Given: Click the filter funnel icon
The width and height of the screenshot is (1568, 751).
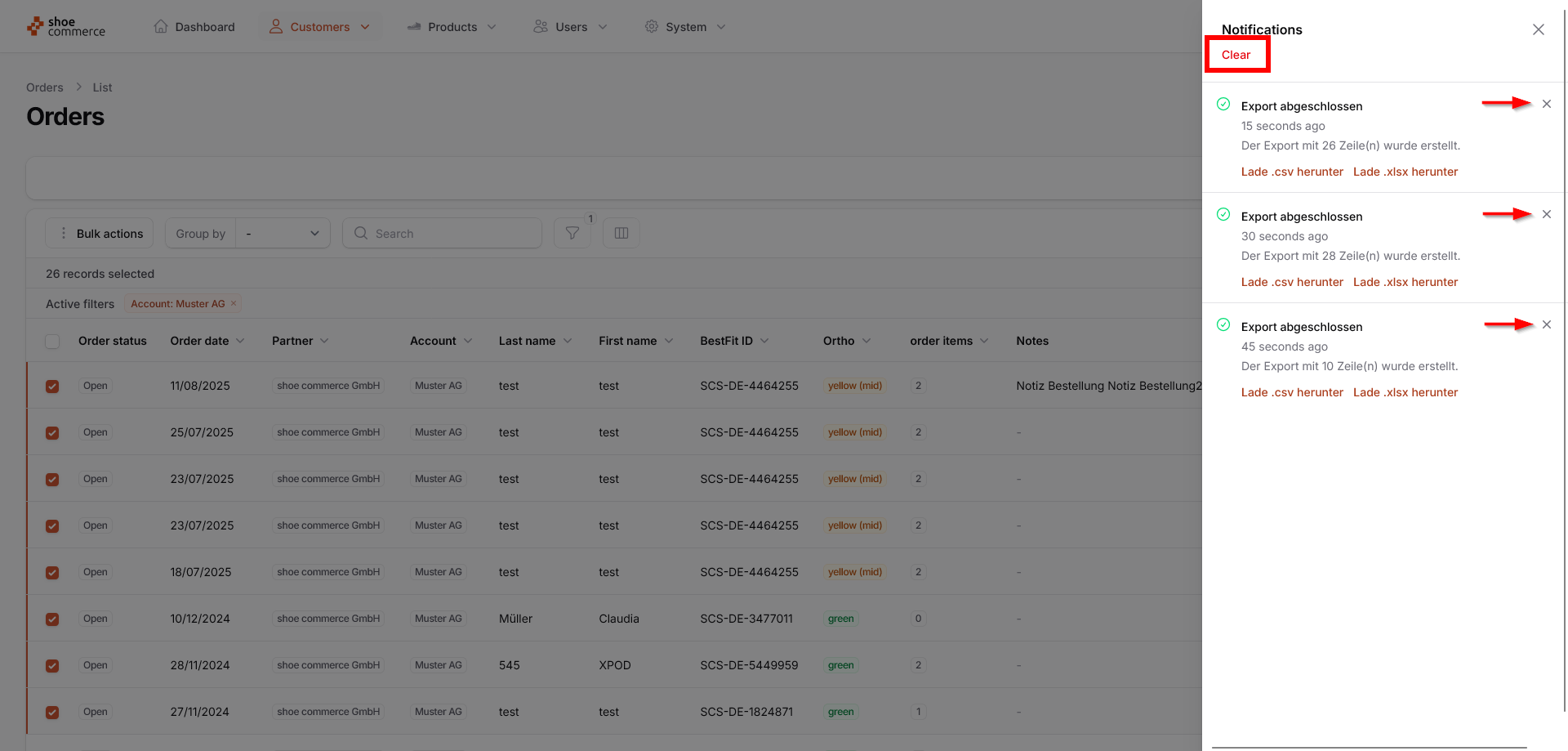Looking at the screenshot, I should pyautogui.click(x=572, y=234).
